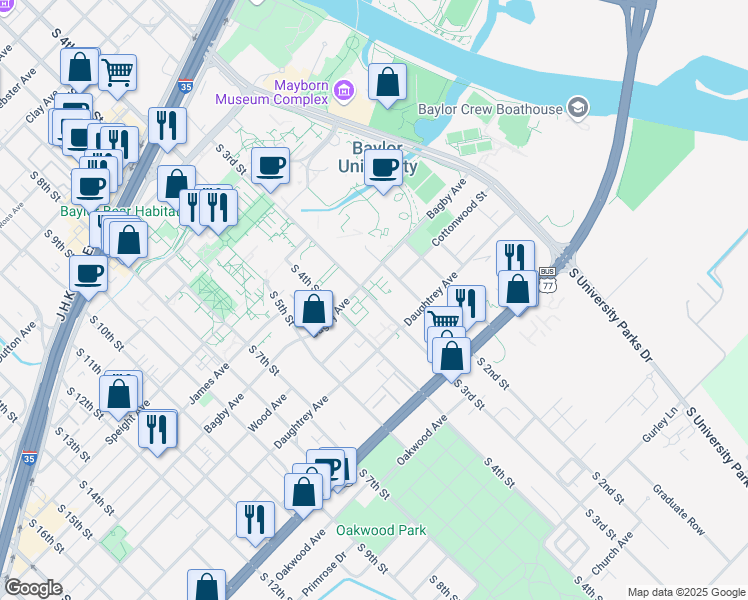Click the shopping bag marker at top left near S 4th
The height and width of the screenshot is (600, 748).
[80, 68]
